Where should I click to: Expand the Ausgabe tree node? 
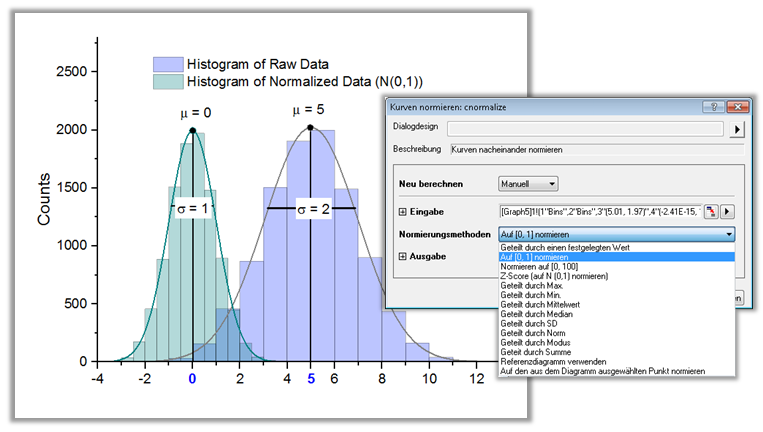[x=403, y=257]
